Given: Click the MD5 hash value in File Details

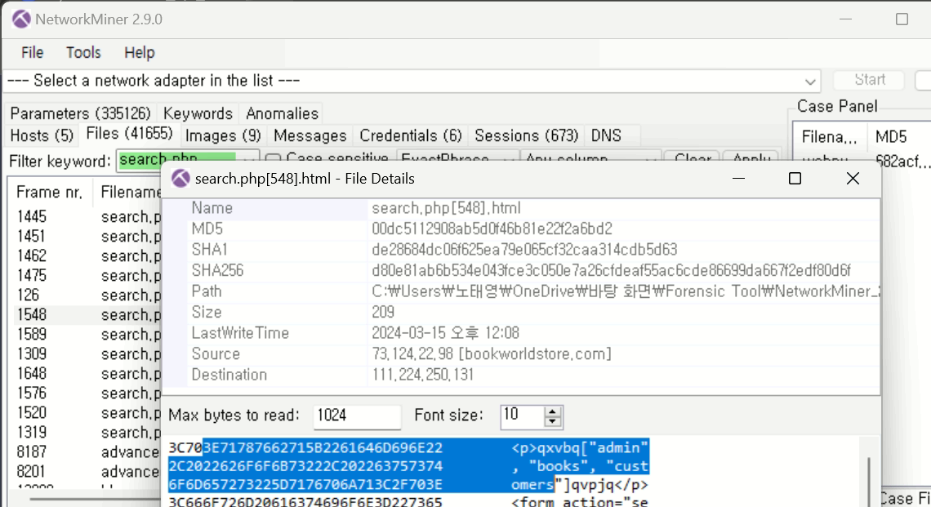Looking at the screenshot, I should [x=492, y=229].
